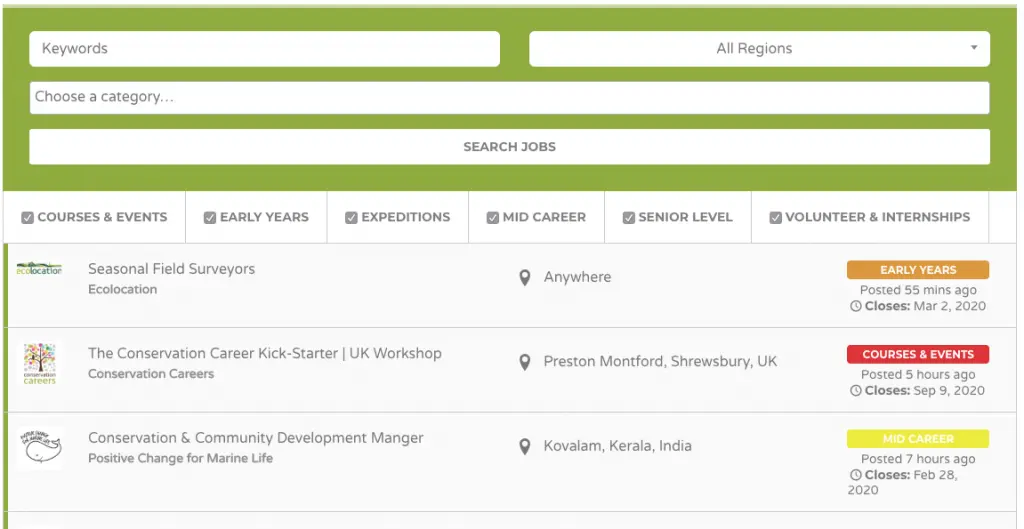Click the All Regions dropdown arrow
Image resolution: width=1024 pixels, height=529 pixels.
point(974,48)
